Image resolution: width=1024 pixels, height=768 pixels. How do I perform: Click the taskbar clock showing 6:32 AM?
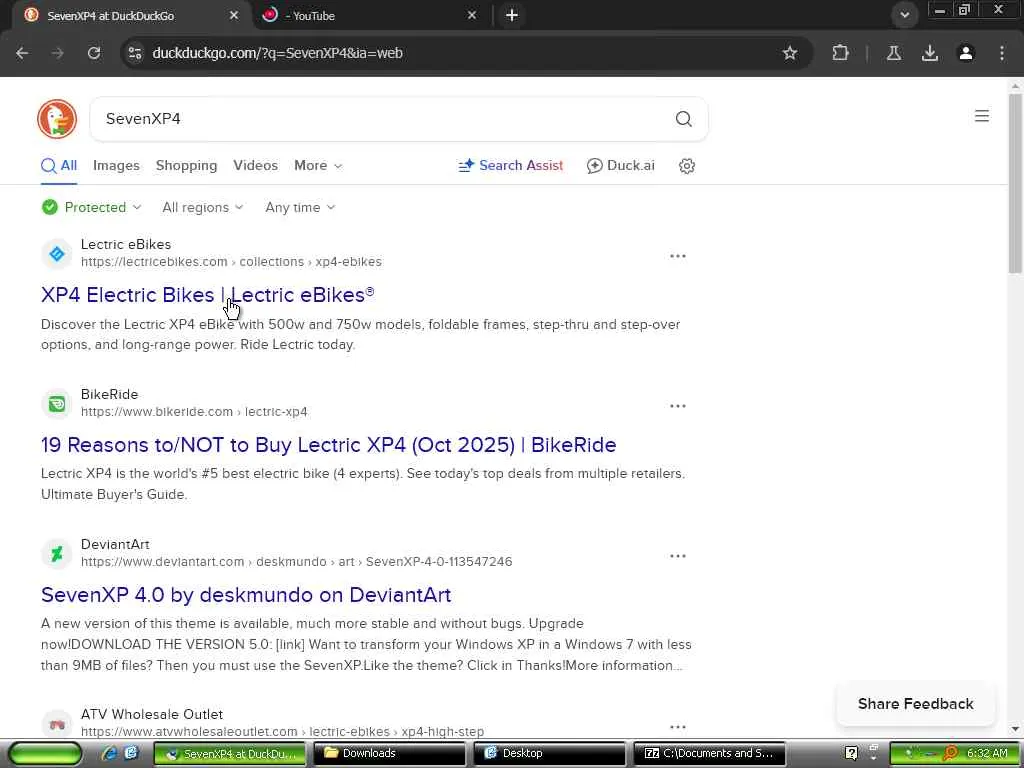(987, 754)
